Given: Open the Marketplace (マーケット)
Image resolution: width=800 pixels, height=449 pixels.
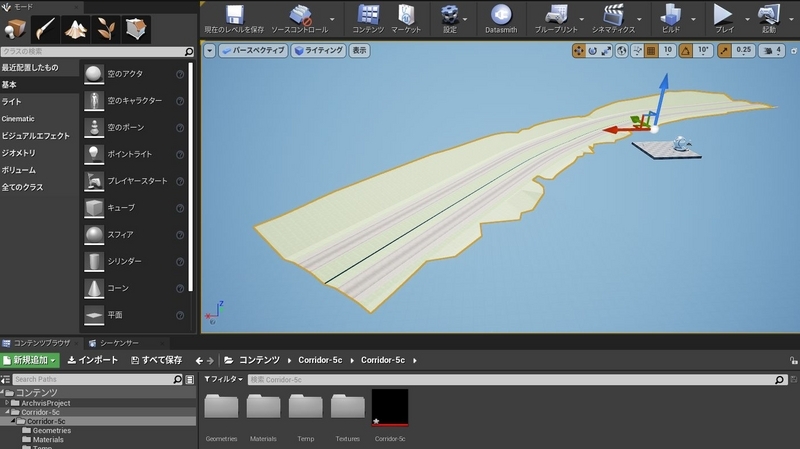Looking at the screenshot, I should (x=406, y=19).
